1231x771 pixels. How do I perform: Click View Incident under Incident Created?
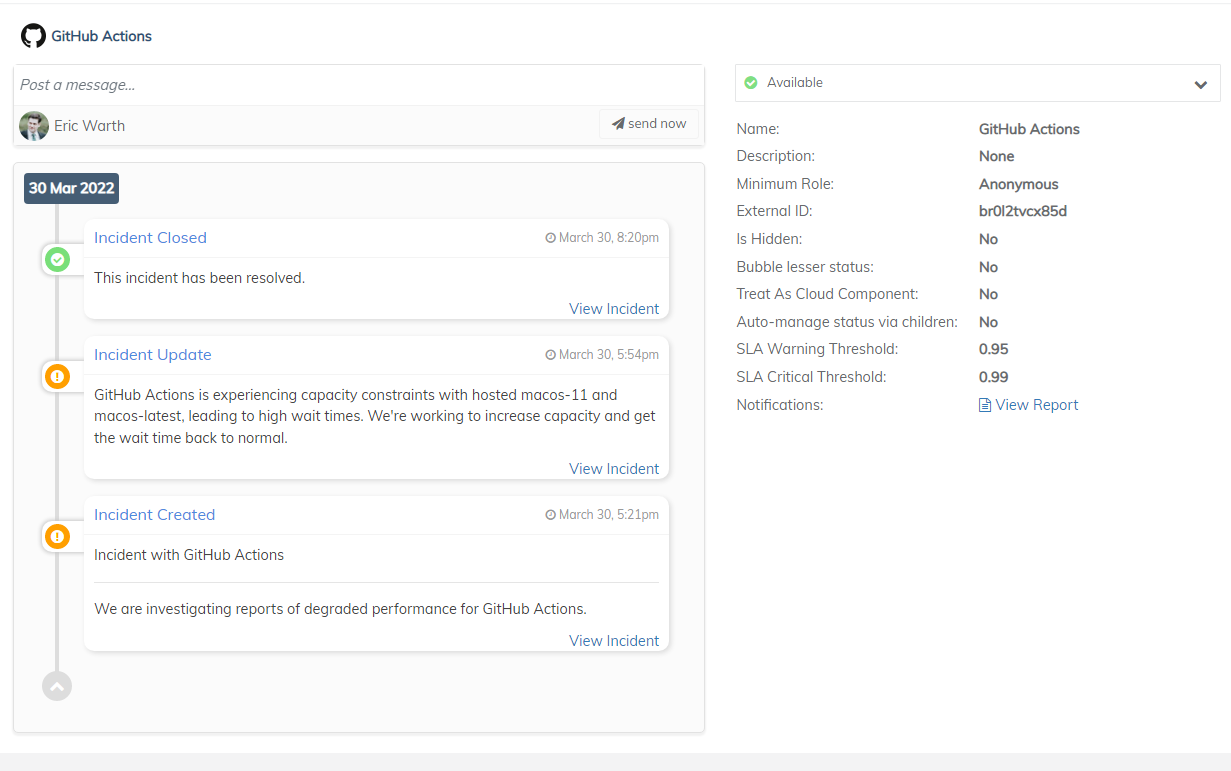coord(614,641)
